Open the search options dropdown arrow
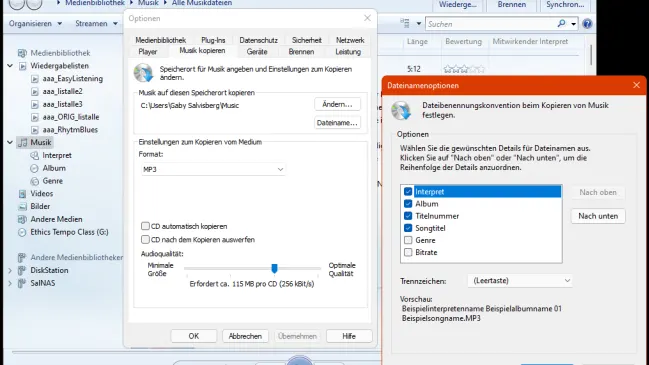 tap(573, 24)
